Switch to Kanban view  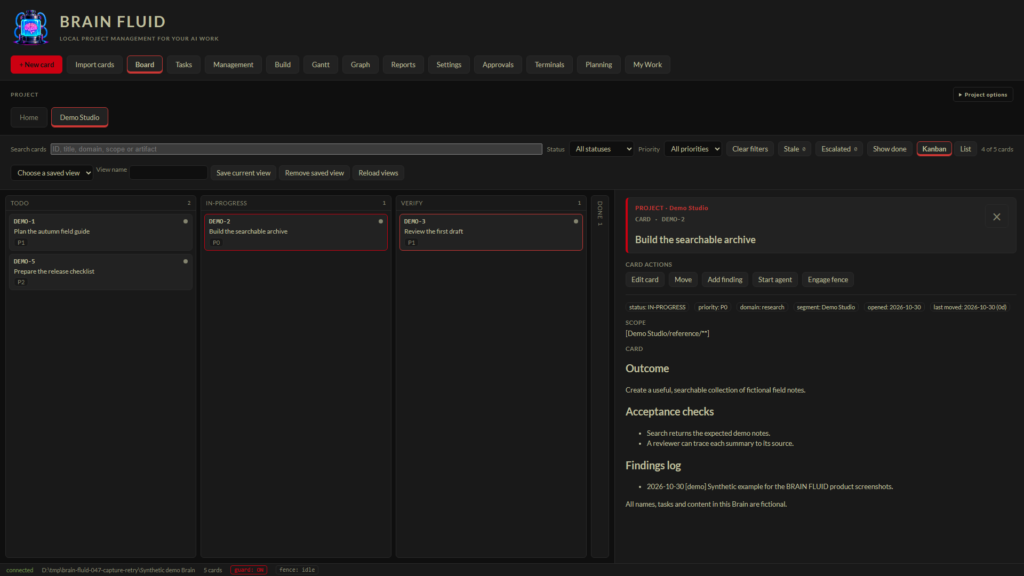[934, 149]
